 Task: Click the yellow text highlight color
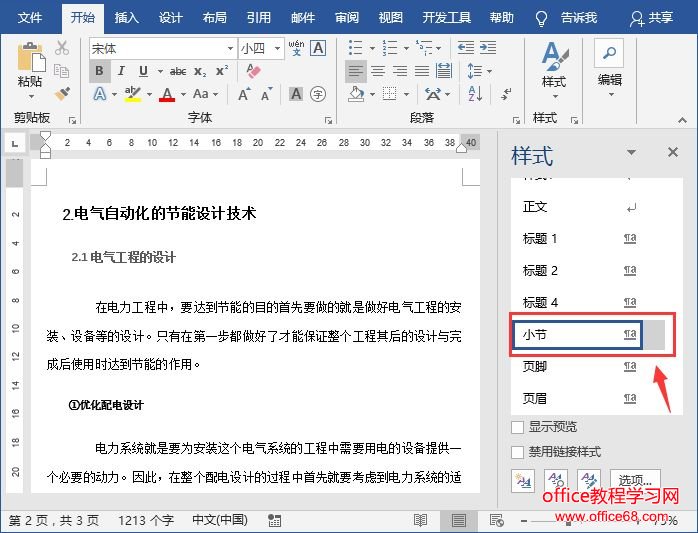pyautogui.click(x=132, y=94)
